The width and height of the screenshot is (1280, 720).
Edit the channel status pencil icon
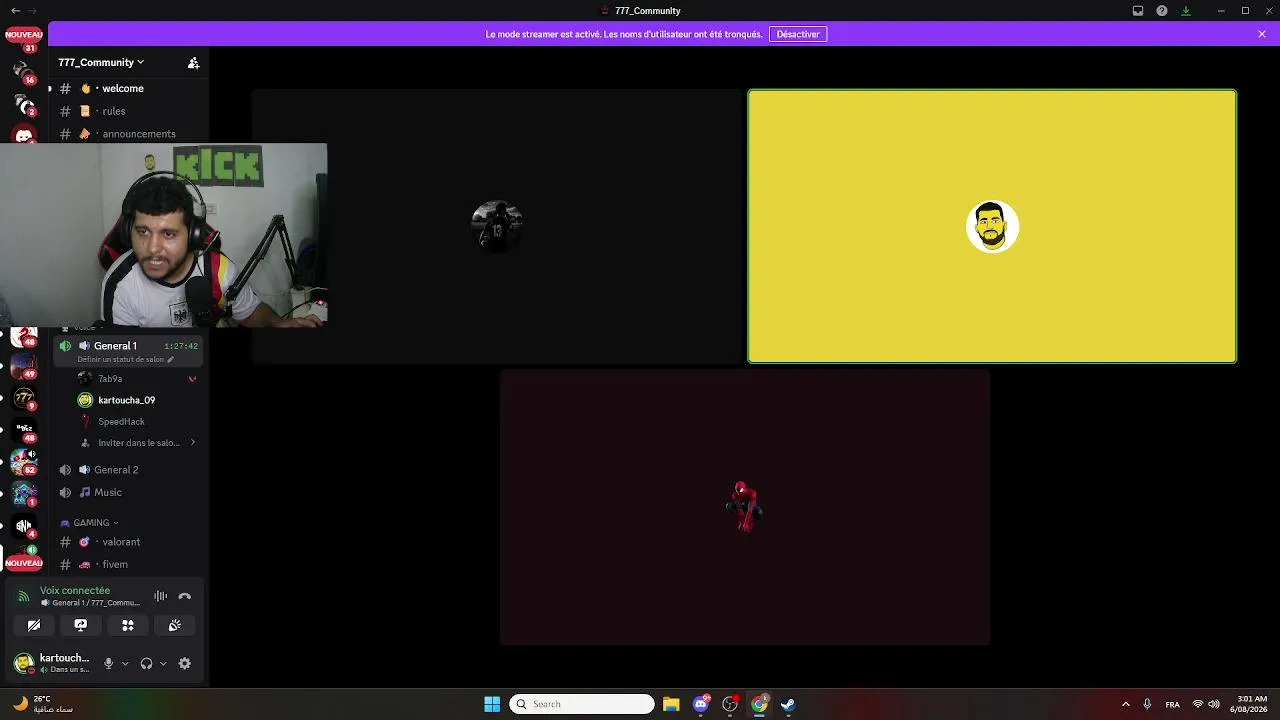point(170,359)
